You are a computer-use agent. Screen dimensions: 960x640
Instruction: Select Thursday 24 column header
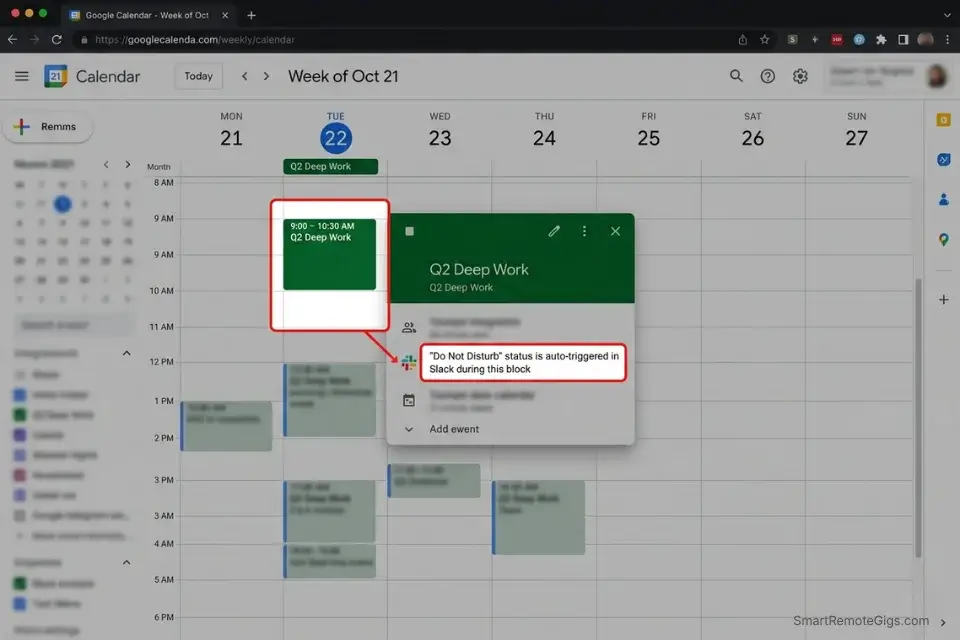544,130
